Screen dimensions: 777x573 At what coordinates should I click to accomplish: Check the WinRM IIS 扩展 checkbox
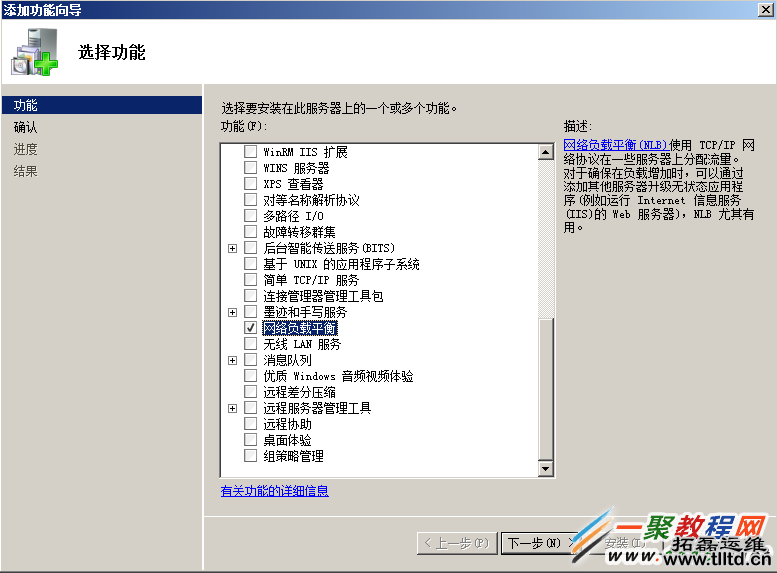point(251,151)
